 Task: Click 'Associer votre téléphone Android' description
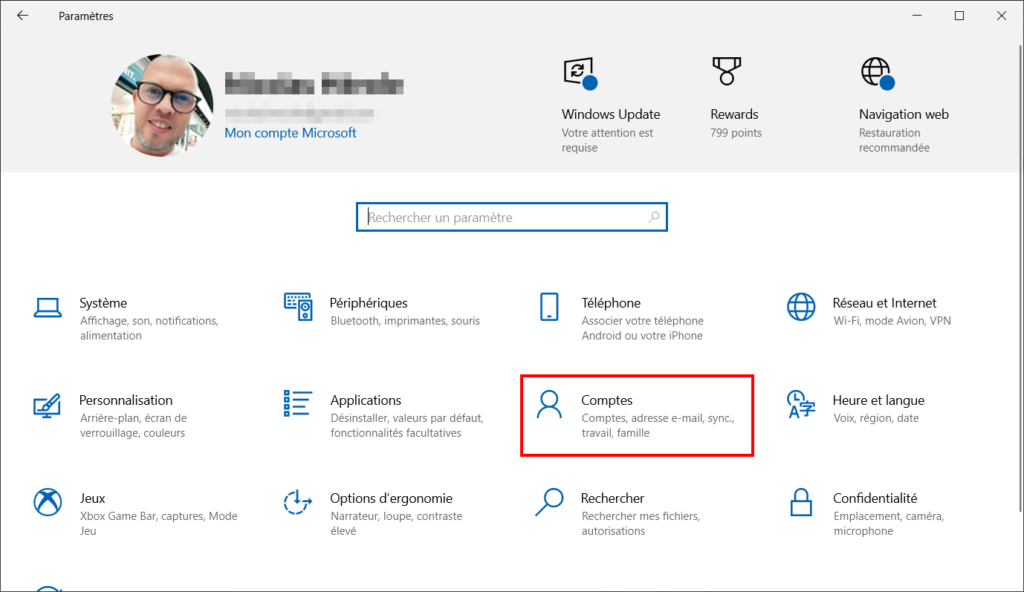tap(643, 328)
